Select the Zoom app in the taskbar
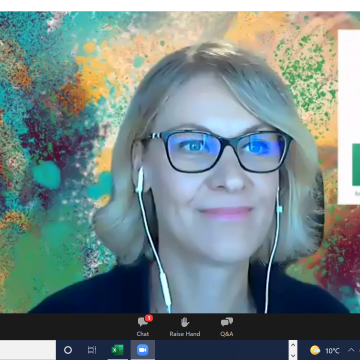The image size is (360, 360). coord(143,350)
